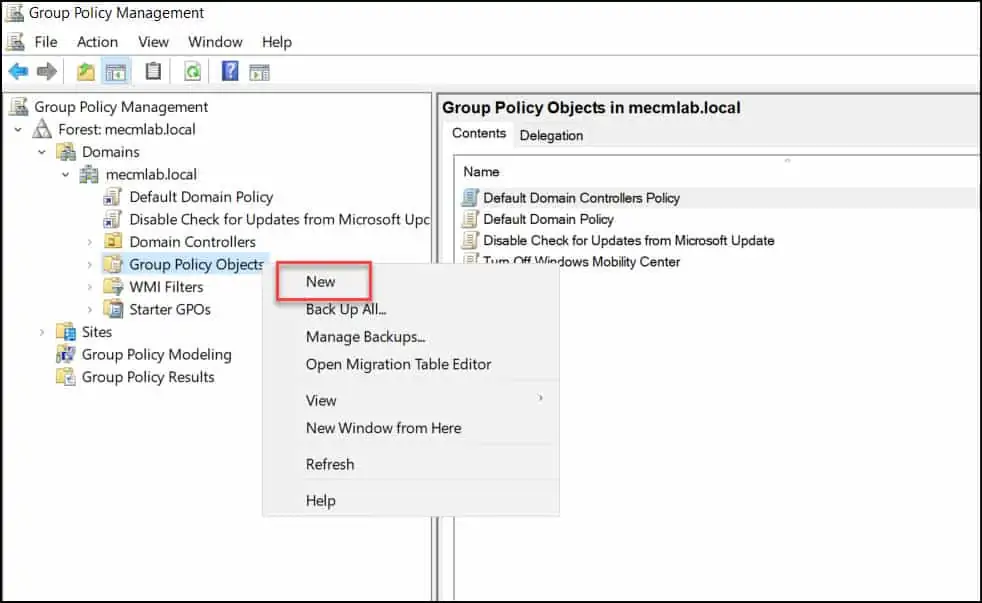The height and width of the screenshot is (603, 982).
Task: Choose New Window from Here
Action: [x=410, y=428]
